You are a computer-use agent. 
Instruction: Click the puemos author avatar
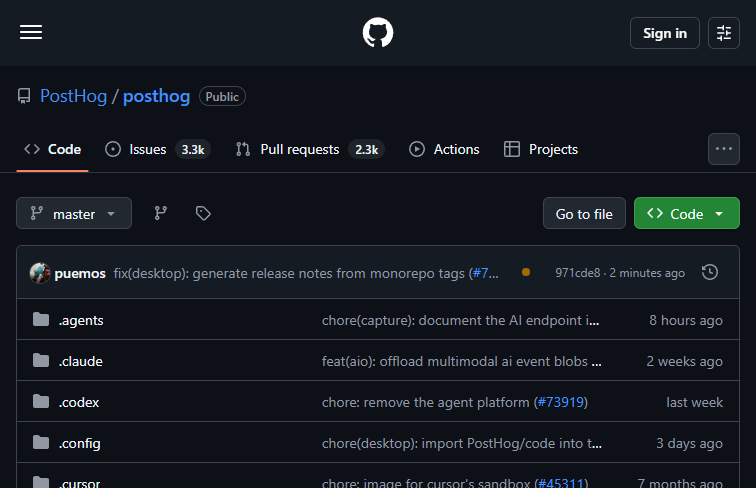click(40, 273)
